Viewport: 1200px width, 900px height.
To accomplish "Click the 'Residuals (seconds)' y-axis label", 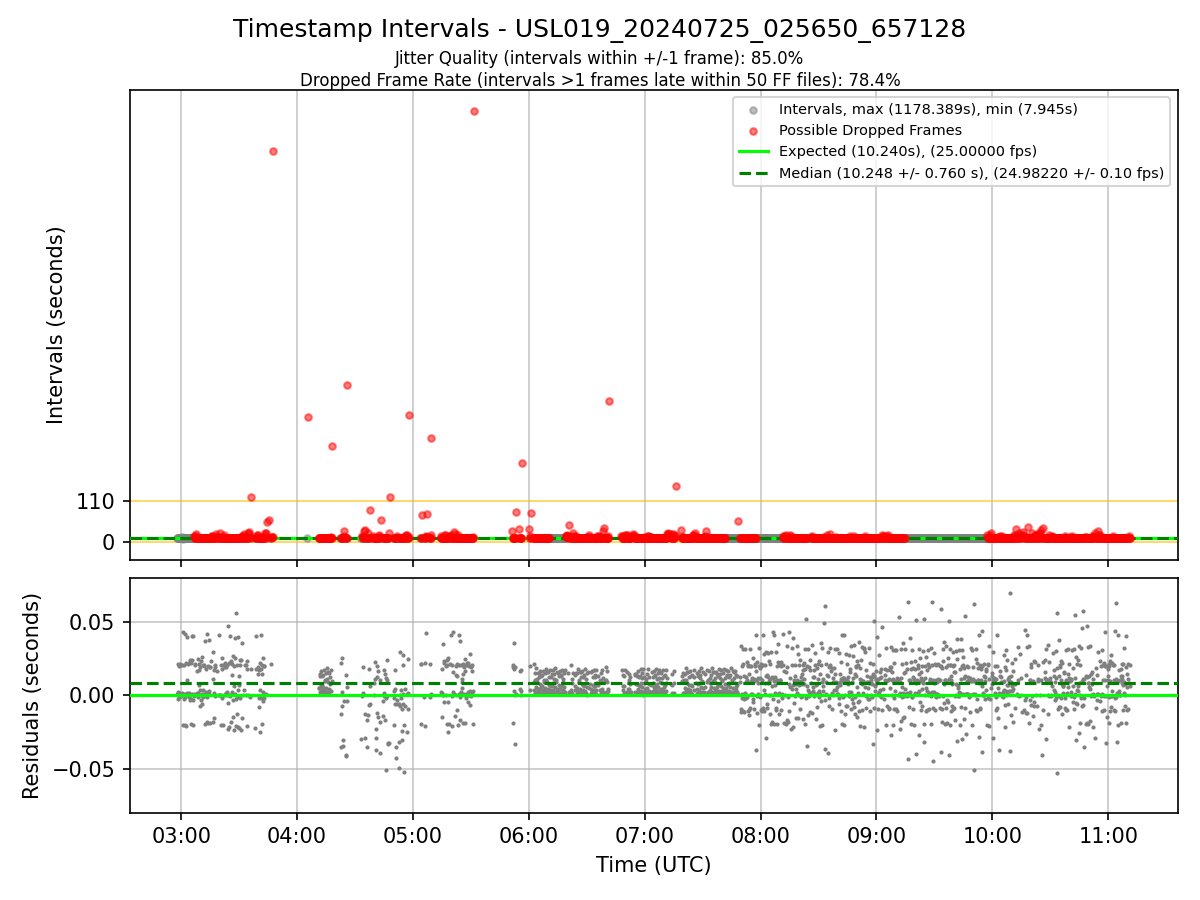I will coord(32,696).
